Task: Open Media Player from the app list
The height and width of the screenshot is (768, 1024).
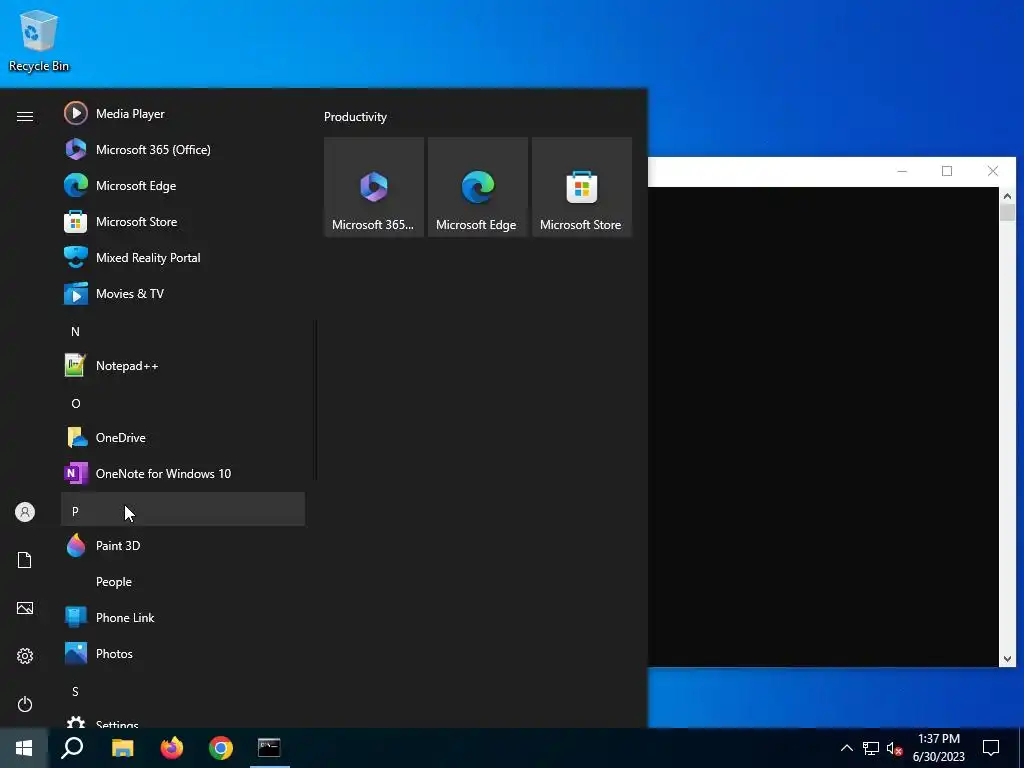Action: pyautogui.click(x=183, y=114)
